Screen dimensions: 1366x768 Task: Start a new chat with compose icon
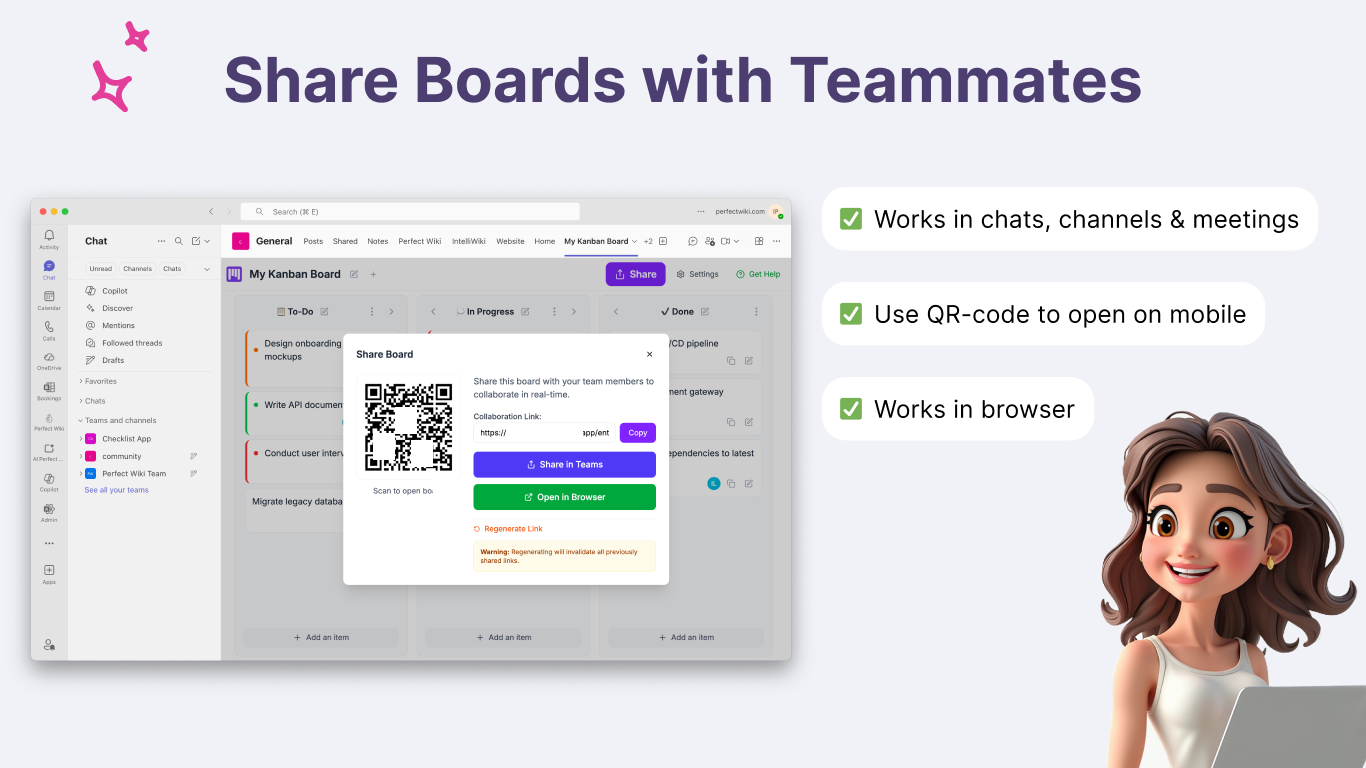point(196,241)
